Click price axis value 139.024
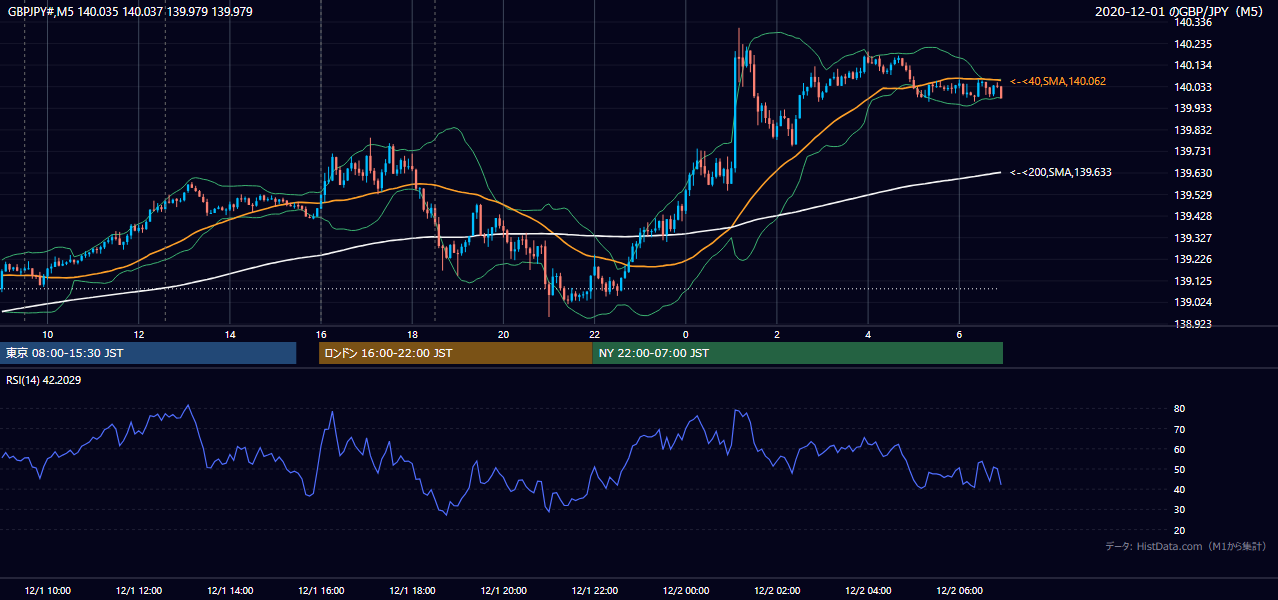The height and width of the screenshot is (600, 1278). 1194,302
